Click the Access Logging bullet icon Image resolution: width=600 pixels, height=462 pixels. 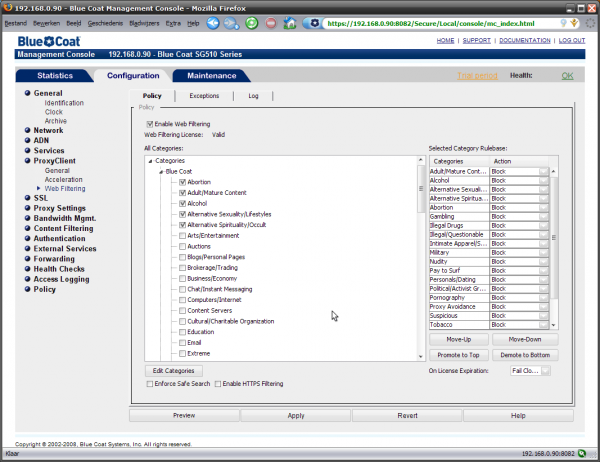click(27, 279)
